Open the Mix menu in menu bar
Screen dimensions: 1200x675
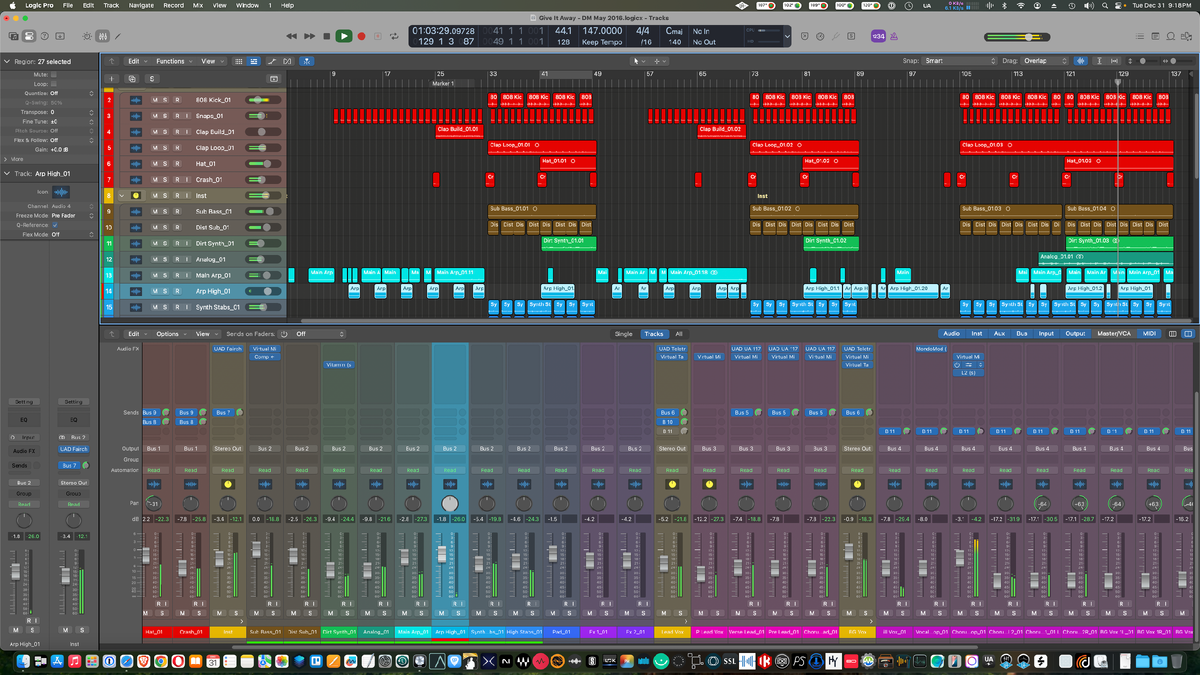(x=197, y=5)
